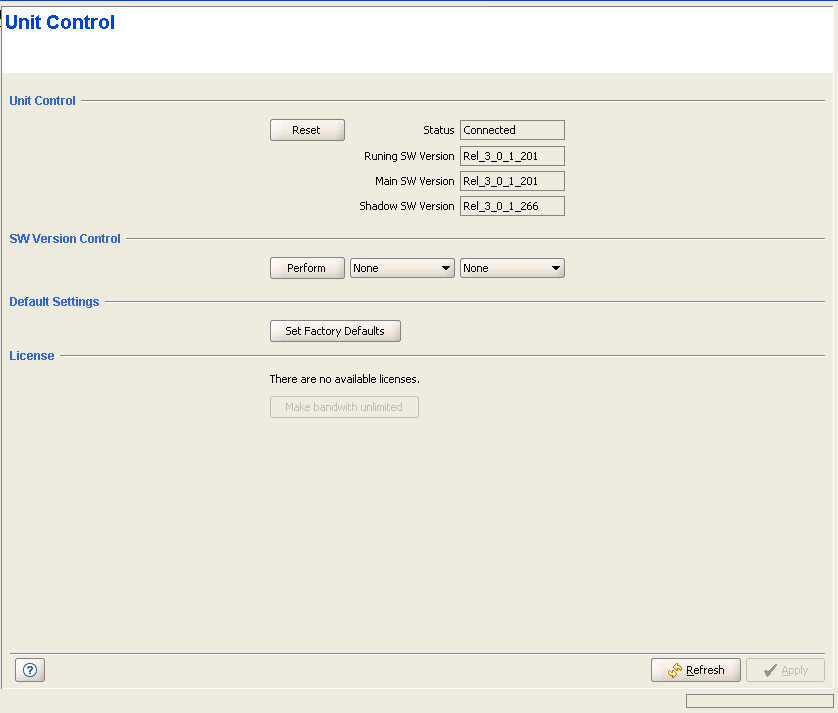
Task: Focus the Main SW Version field
Action: [x=512, y=181]
